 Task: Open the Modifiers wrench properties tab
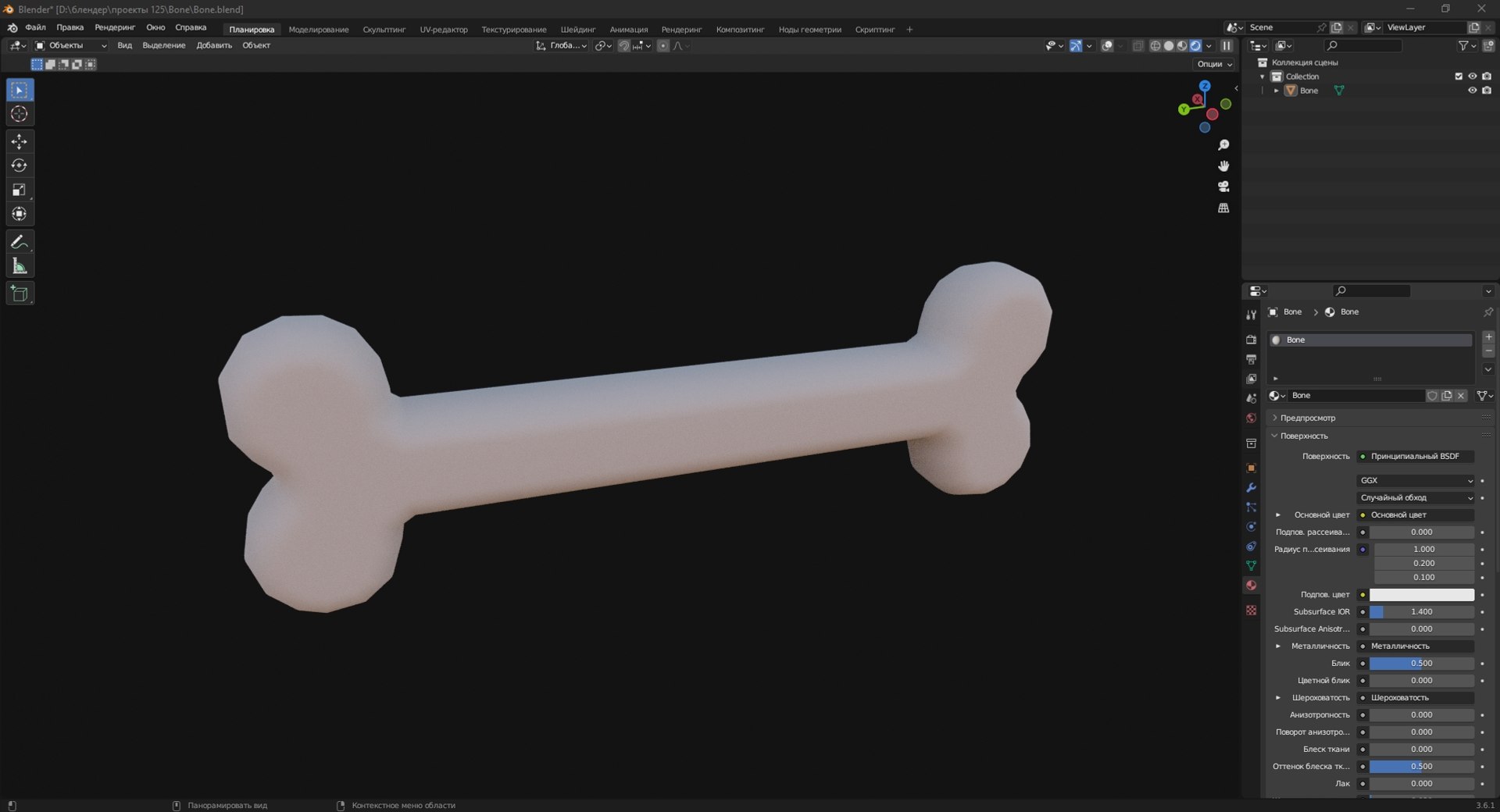pyautogui.click(x=1251, y=487)
